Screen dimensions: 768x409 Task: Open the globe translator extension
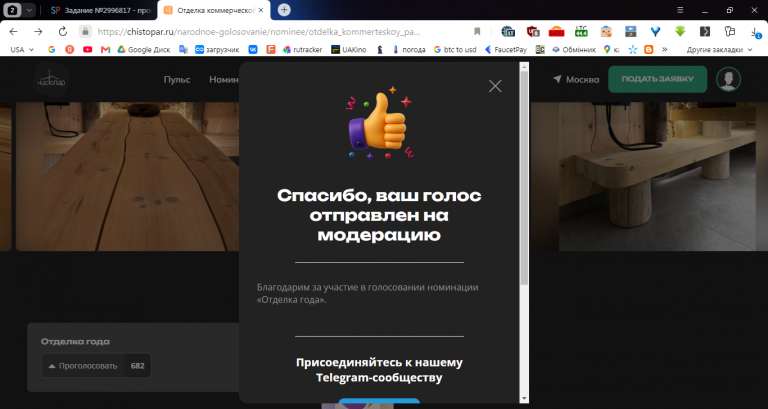point(508,31)
